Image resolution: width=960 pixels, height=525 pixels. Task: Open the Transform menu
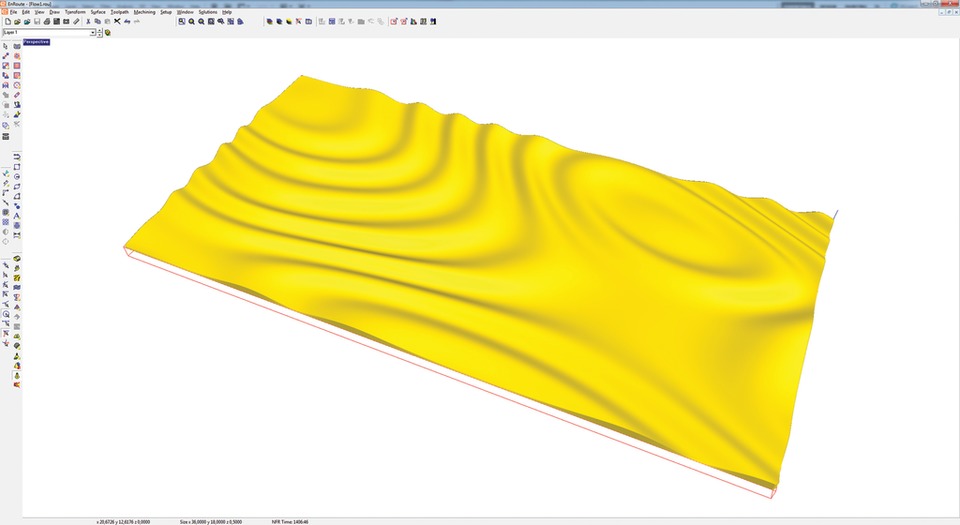click(75, 12)
